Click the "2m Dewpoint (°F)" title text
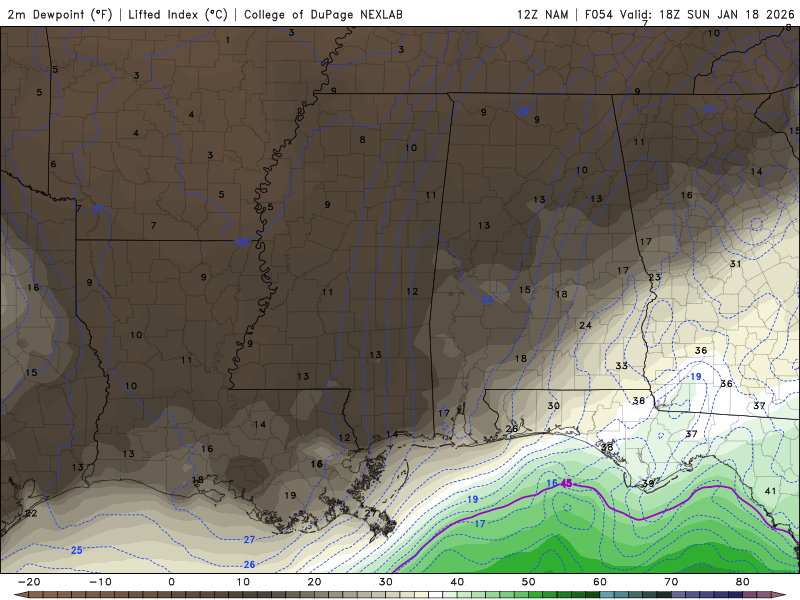This screenshot has width=800, height=600. [60, 14]
